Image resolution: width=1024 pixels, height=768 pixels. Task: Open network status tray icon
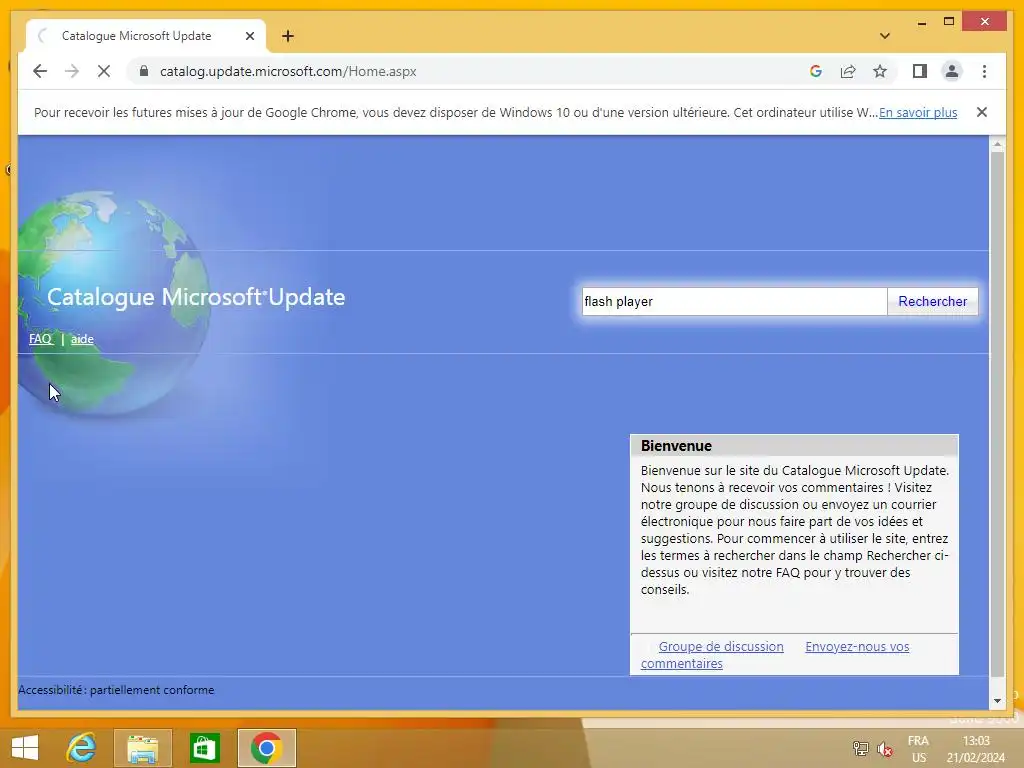point(861,748)
